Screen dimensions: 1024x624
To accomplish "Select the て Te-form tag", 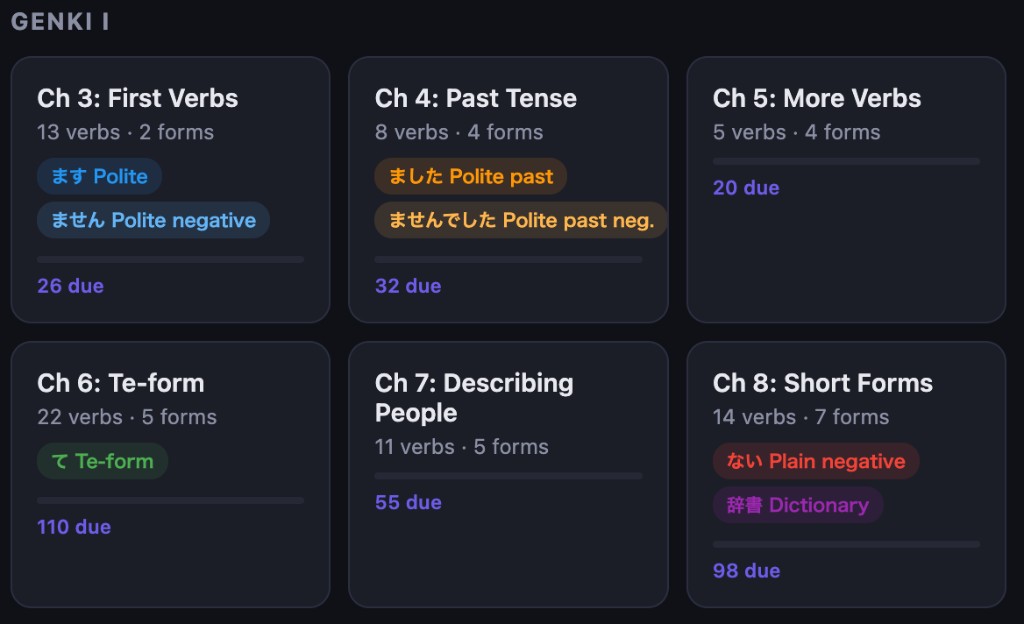I will point(102,461).
